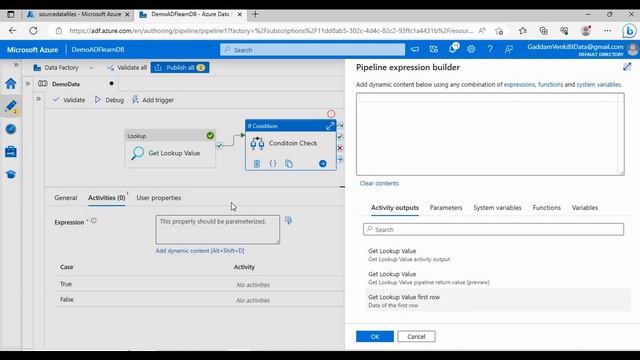This screenshot has width=640, height=360.
Task: Click OK in expression builder
Action: (375, 336)
